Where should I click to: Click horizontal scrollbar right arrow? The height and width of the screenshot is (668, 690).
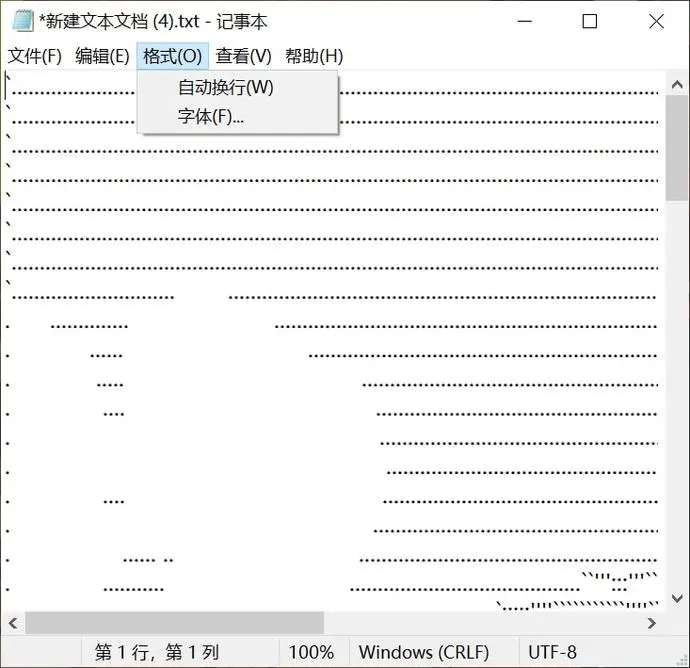(652, 623)
